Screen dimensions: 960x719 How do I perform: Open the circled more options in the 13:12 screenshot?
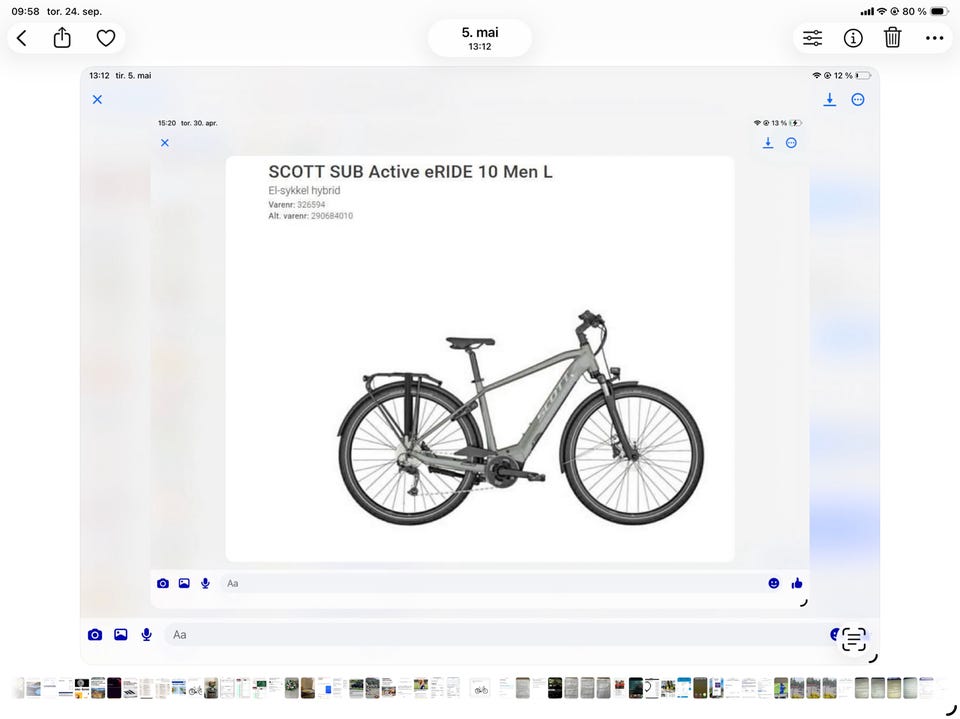(858, 99)
